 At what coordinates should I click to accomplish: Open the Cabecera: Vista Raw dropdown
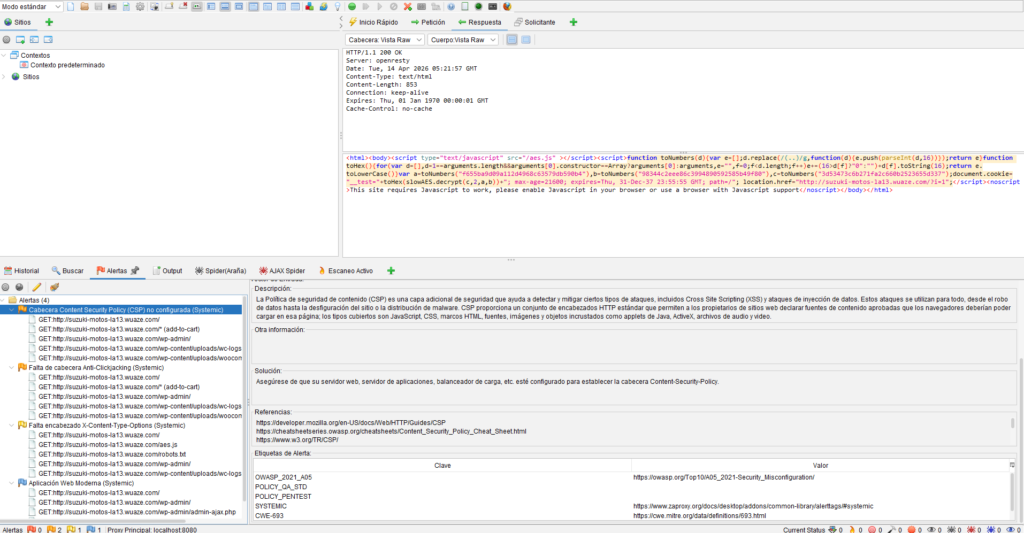[x=385, y=40]
